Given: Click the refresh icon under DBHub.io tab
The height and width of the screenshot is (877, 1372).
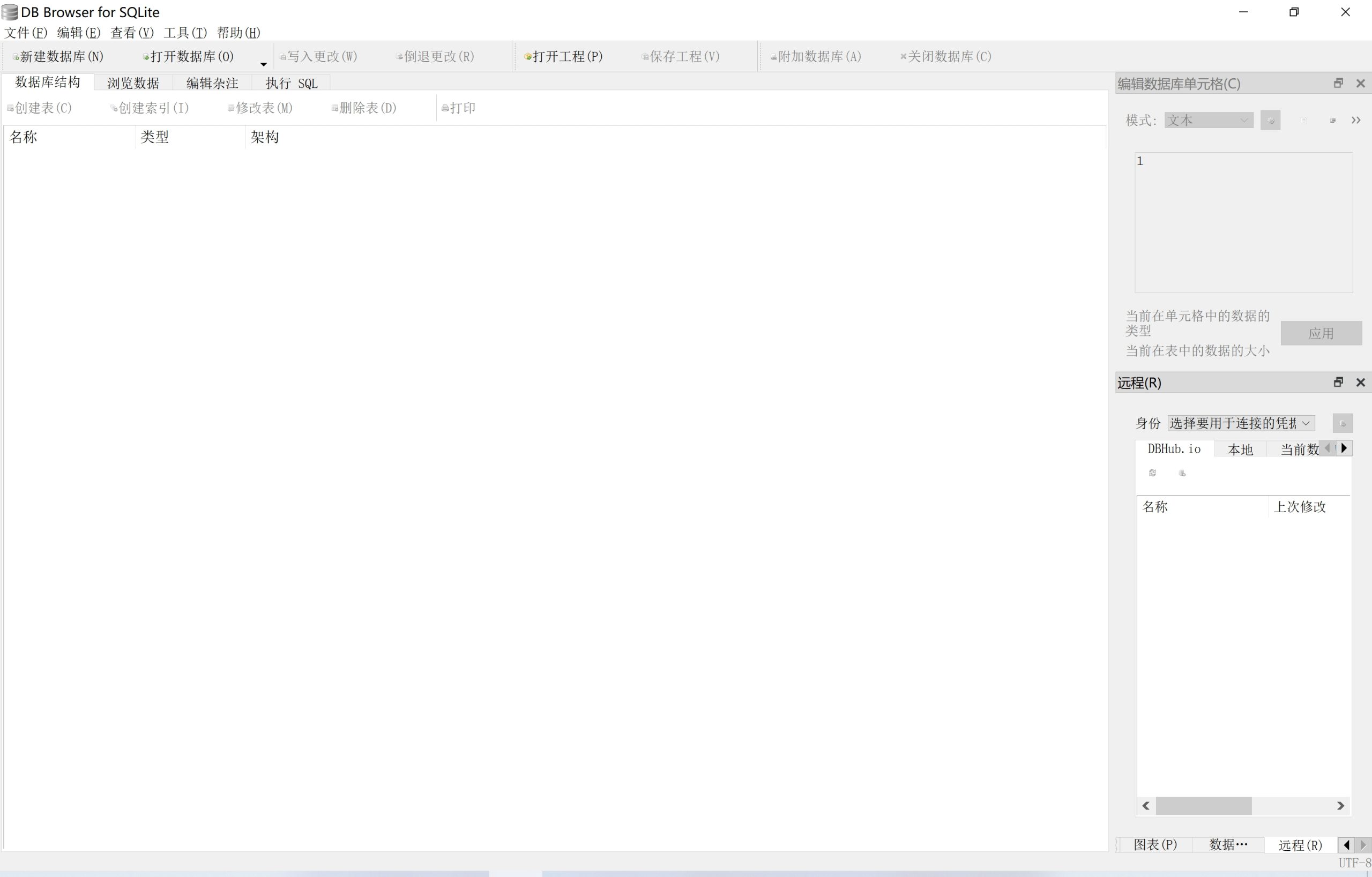Looking at the screenshot, I should pos(1152,473).
